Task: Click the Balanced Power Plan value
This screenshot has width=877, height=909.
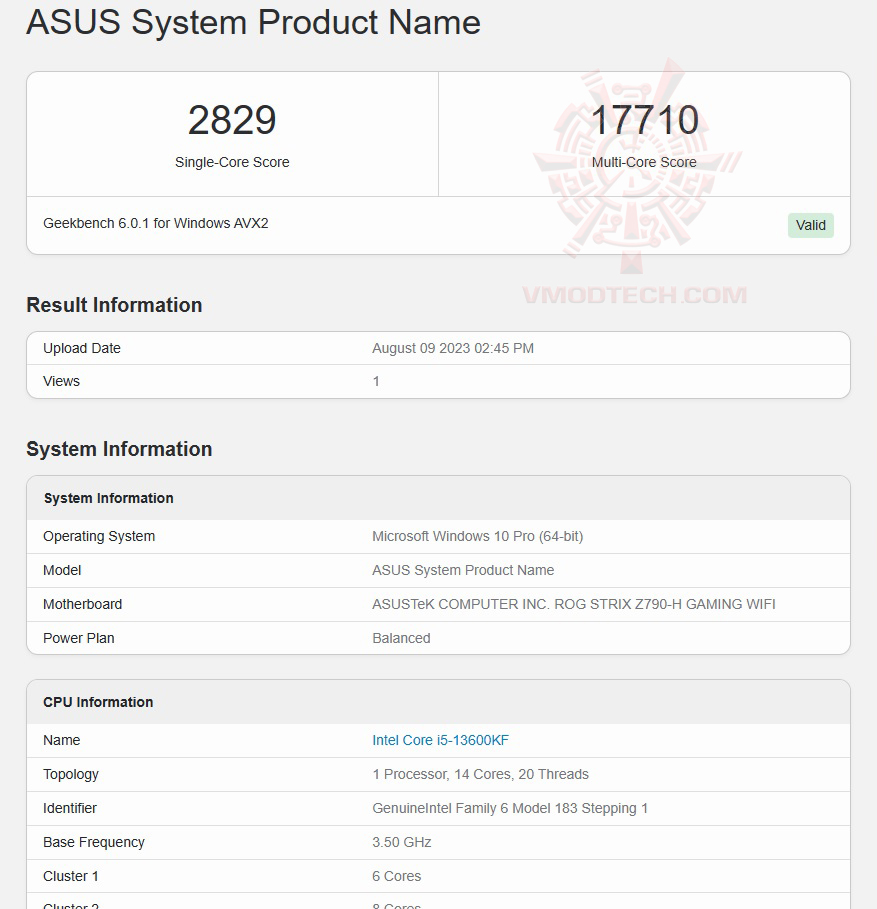Action: tap(401, 638)
